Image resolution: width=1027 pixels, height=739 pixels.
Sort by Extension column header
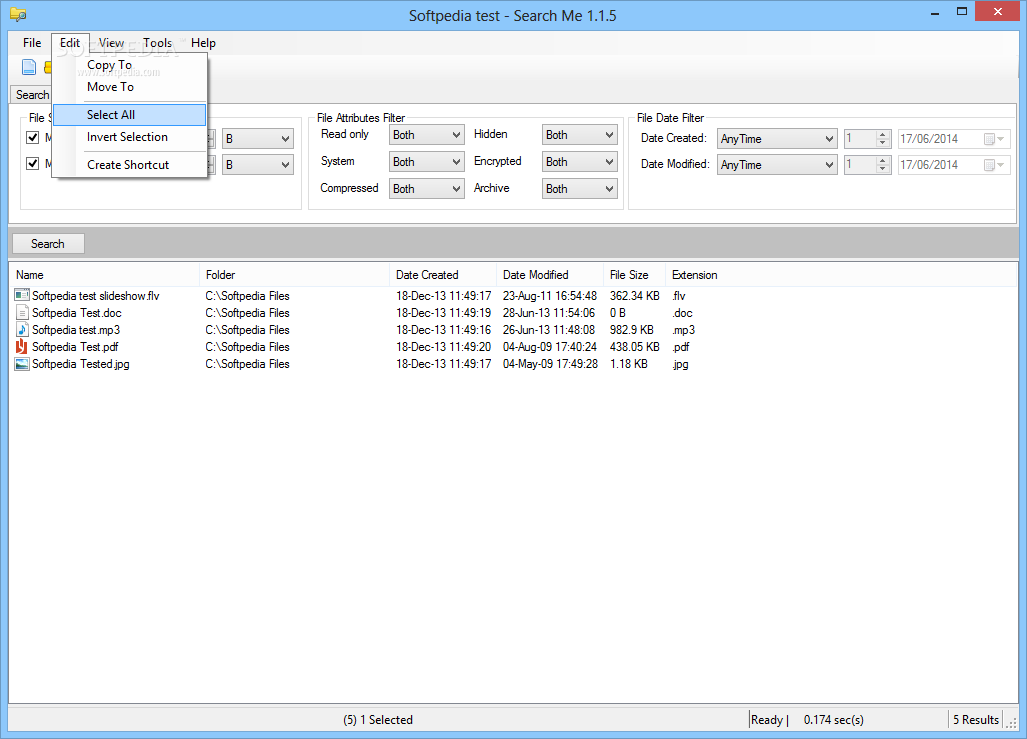pos(695,275)
